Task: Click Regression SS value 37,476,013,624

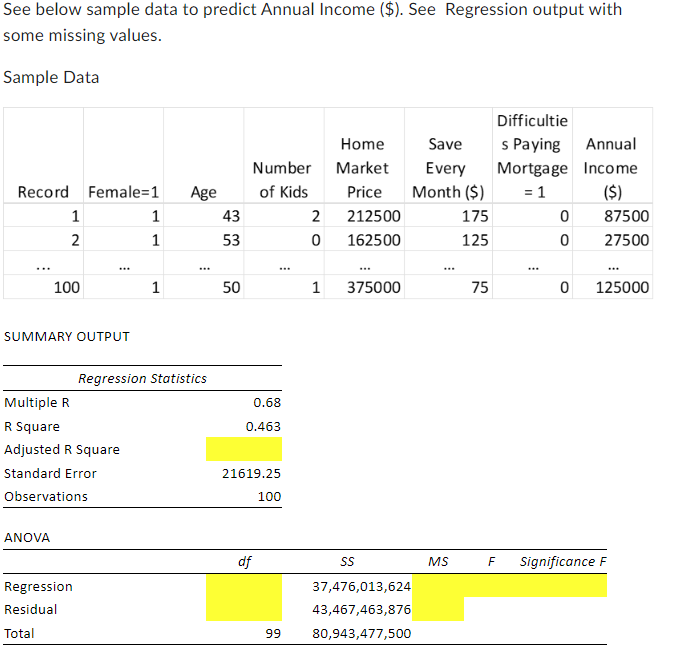Action: click(x=361, y=587)
